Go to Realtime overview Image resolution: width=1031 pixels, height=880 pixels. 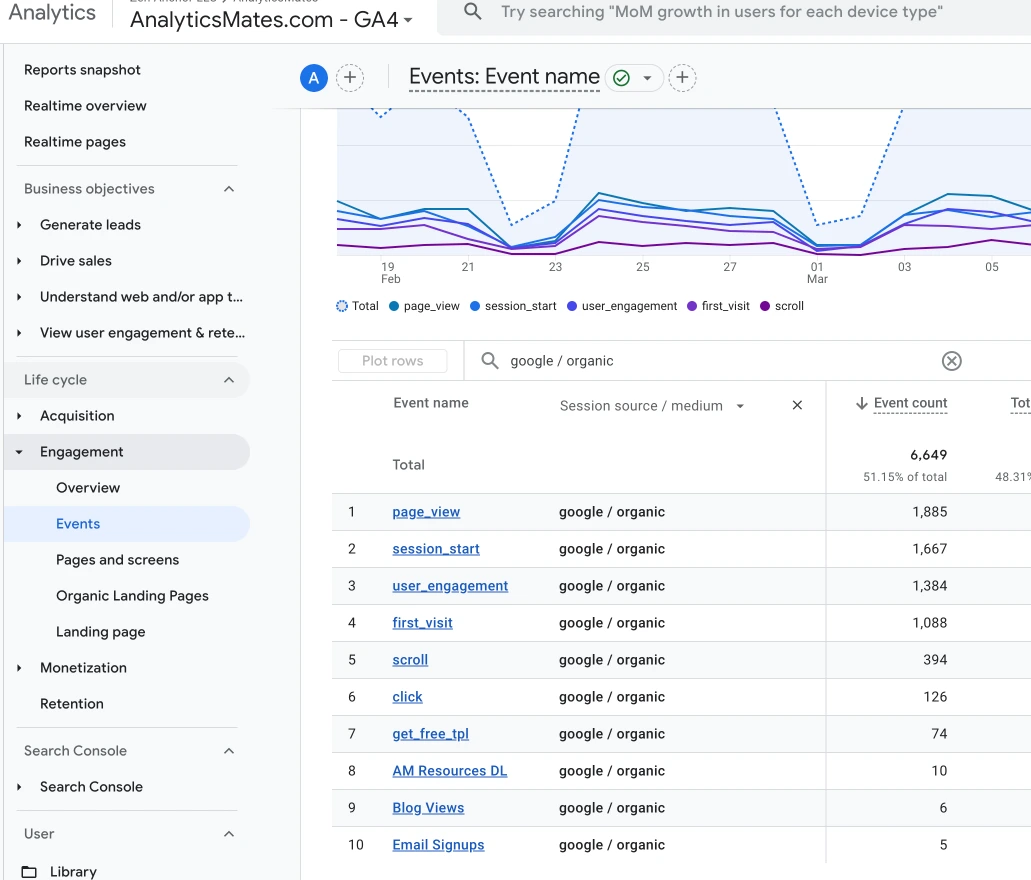click(x=85, y=106)
